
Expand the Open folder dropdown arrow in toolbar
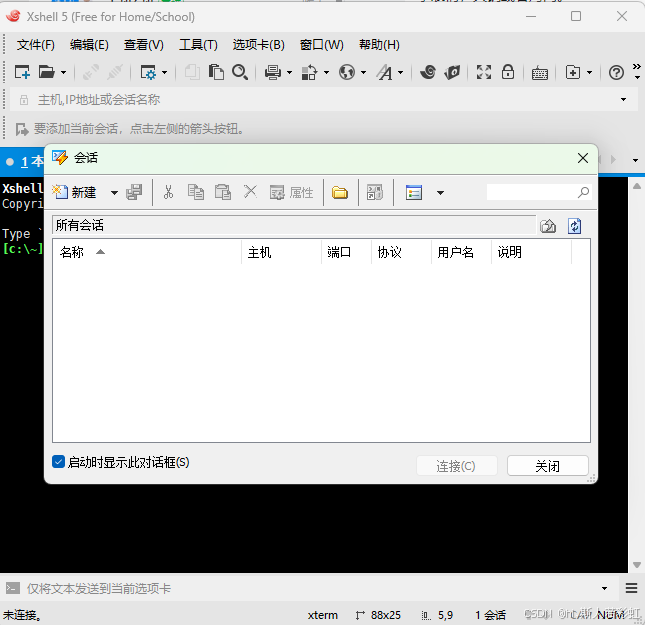[x=63, y=73]
